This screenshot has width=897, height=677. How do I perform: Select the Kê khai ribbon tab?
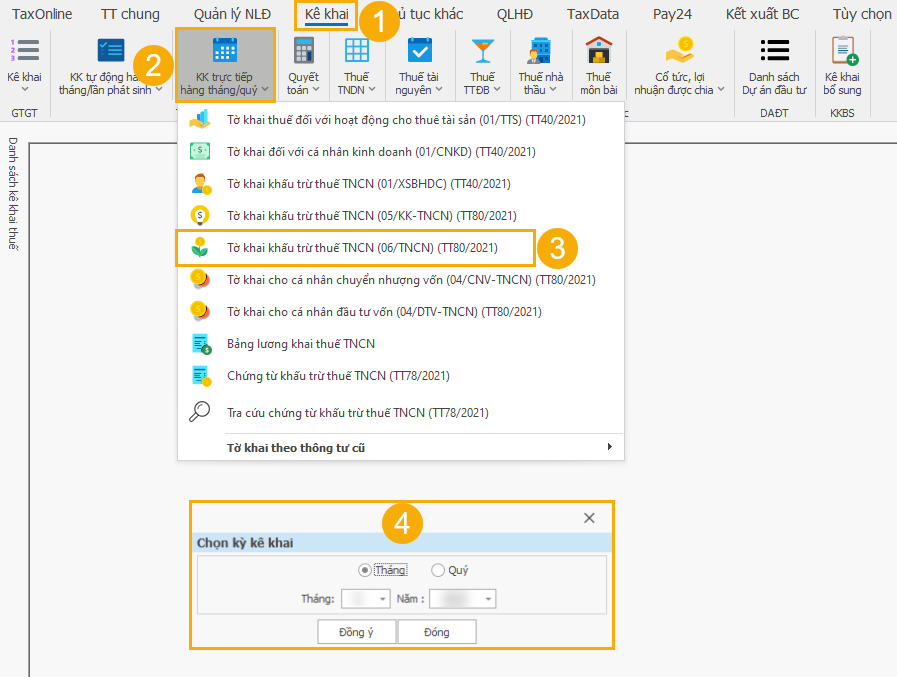327,14
